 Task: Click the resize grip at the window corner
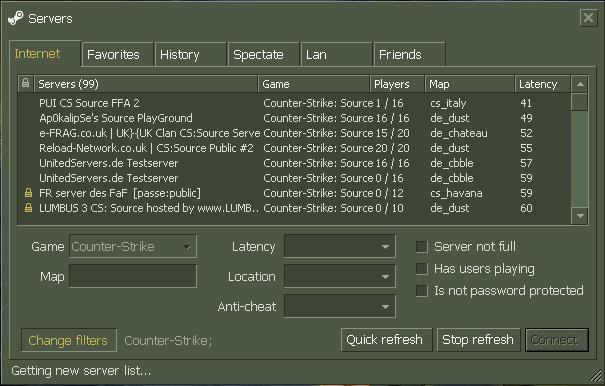coord(597,376)
